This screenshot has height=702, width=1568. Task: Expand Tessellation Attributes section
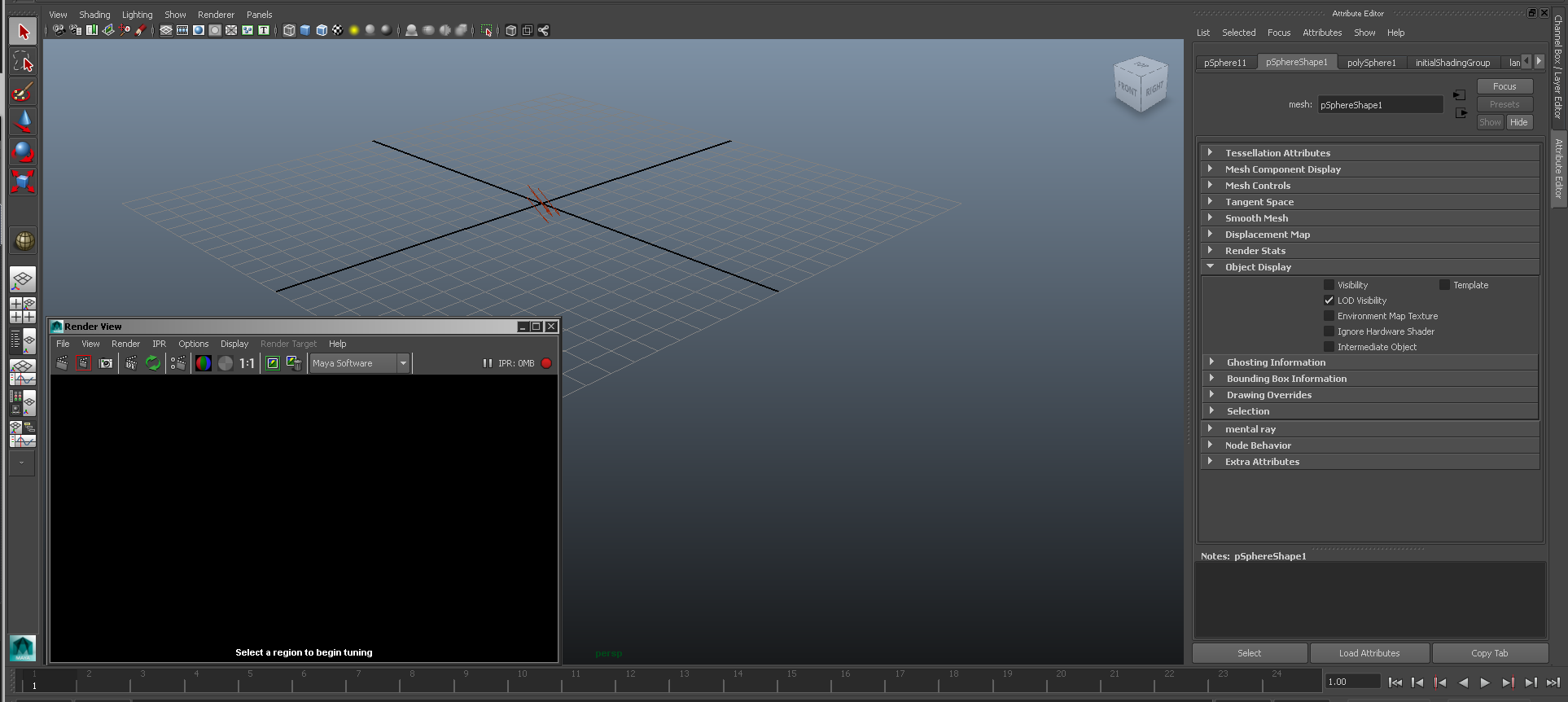coord(1369,153)
